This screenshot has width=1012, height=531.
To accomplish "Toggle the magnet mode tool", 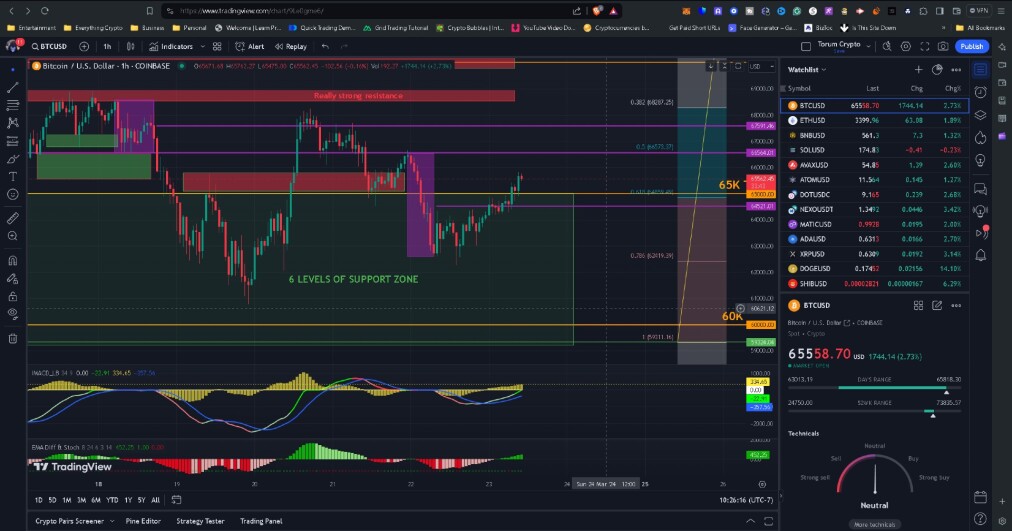I will [x=12, y=261].
